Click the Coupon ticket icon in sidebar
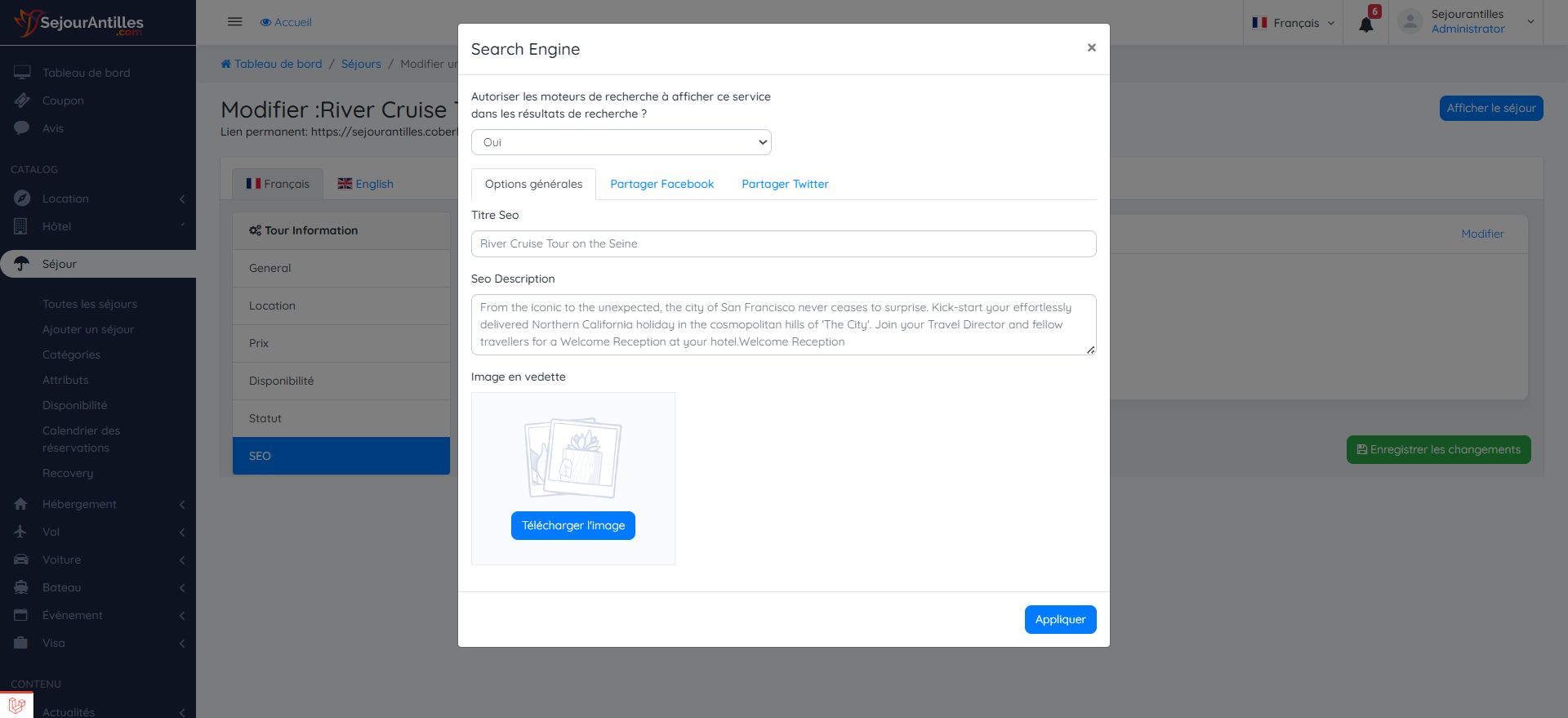 click(22, 100)
